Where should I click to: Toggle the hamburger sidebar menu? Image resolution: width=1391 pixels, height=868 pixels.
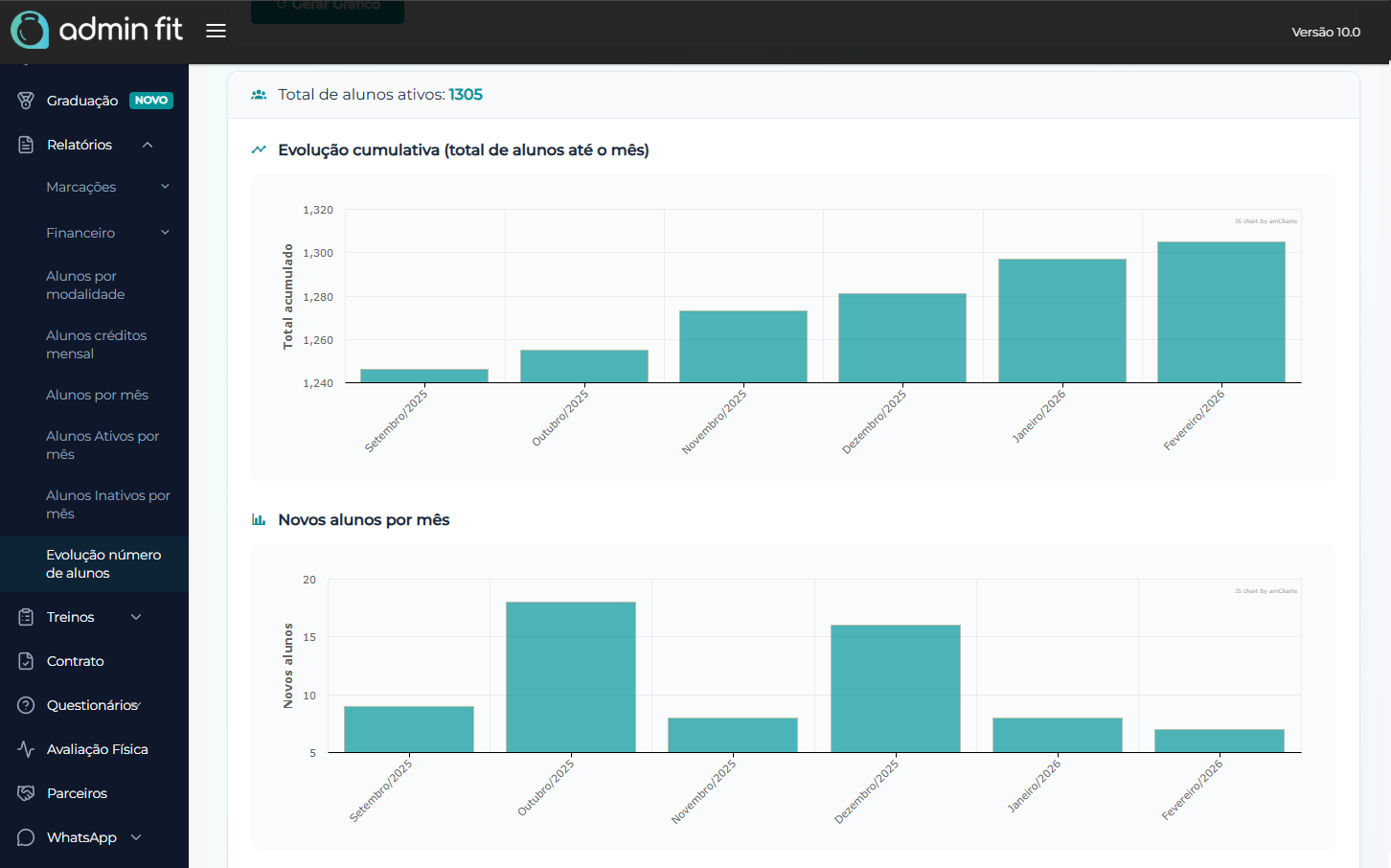[x=217, y=31]
